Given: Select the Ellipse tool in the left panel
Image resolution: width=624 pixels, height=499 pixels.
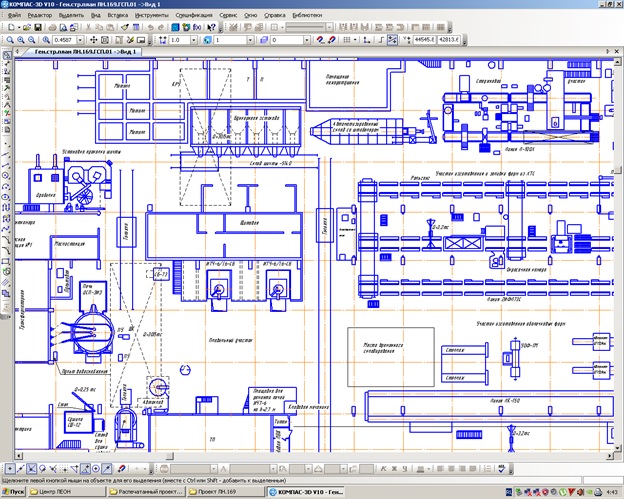Looking at the screenshot, I should coord(6,197).
